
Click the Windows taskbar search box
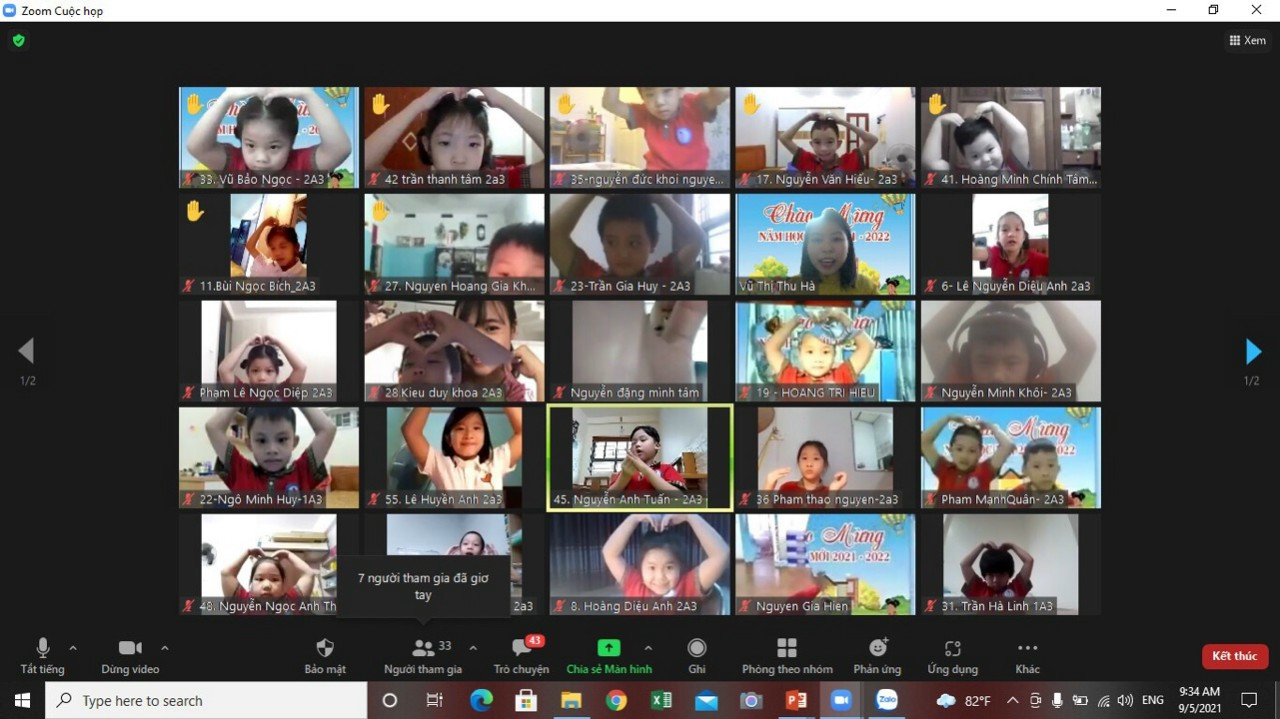coord(206,700)
